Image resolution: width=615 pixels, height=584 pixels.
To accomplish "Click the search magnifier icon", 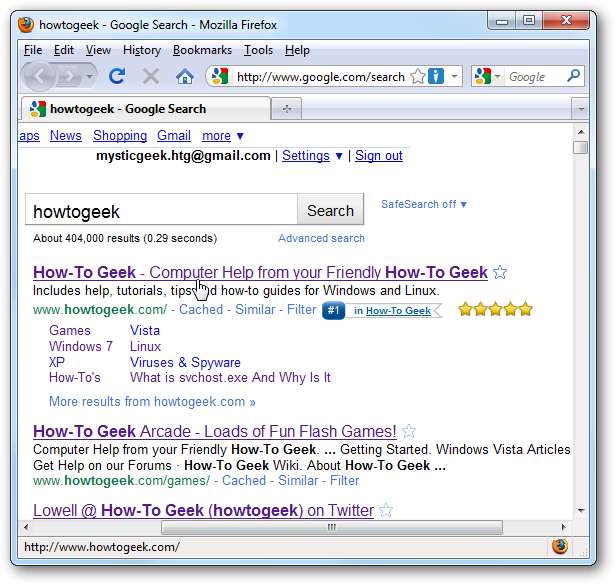I will point(573,76).
